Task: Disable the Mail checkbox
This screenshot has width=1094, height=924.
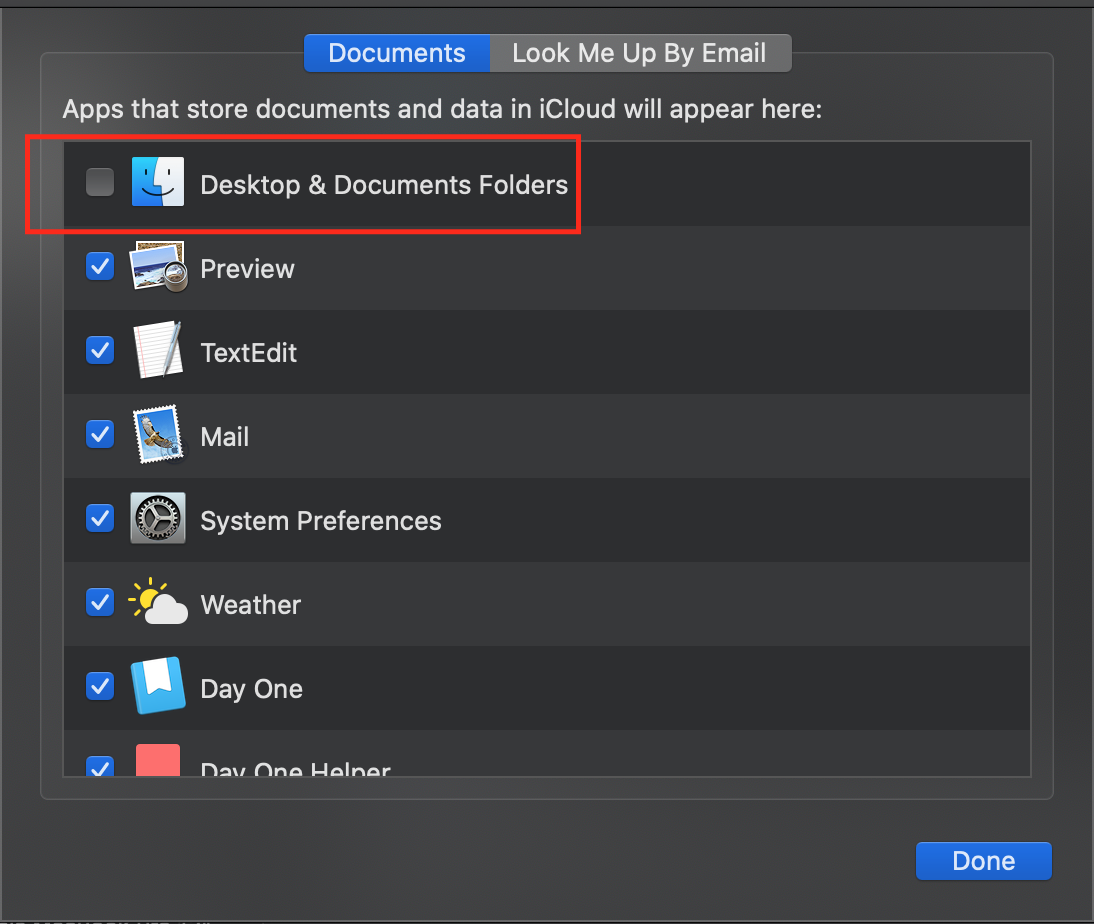Action: pyautogui.click(x=100, y=434)
